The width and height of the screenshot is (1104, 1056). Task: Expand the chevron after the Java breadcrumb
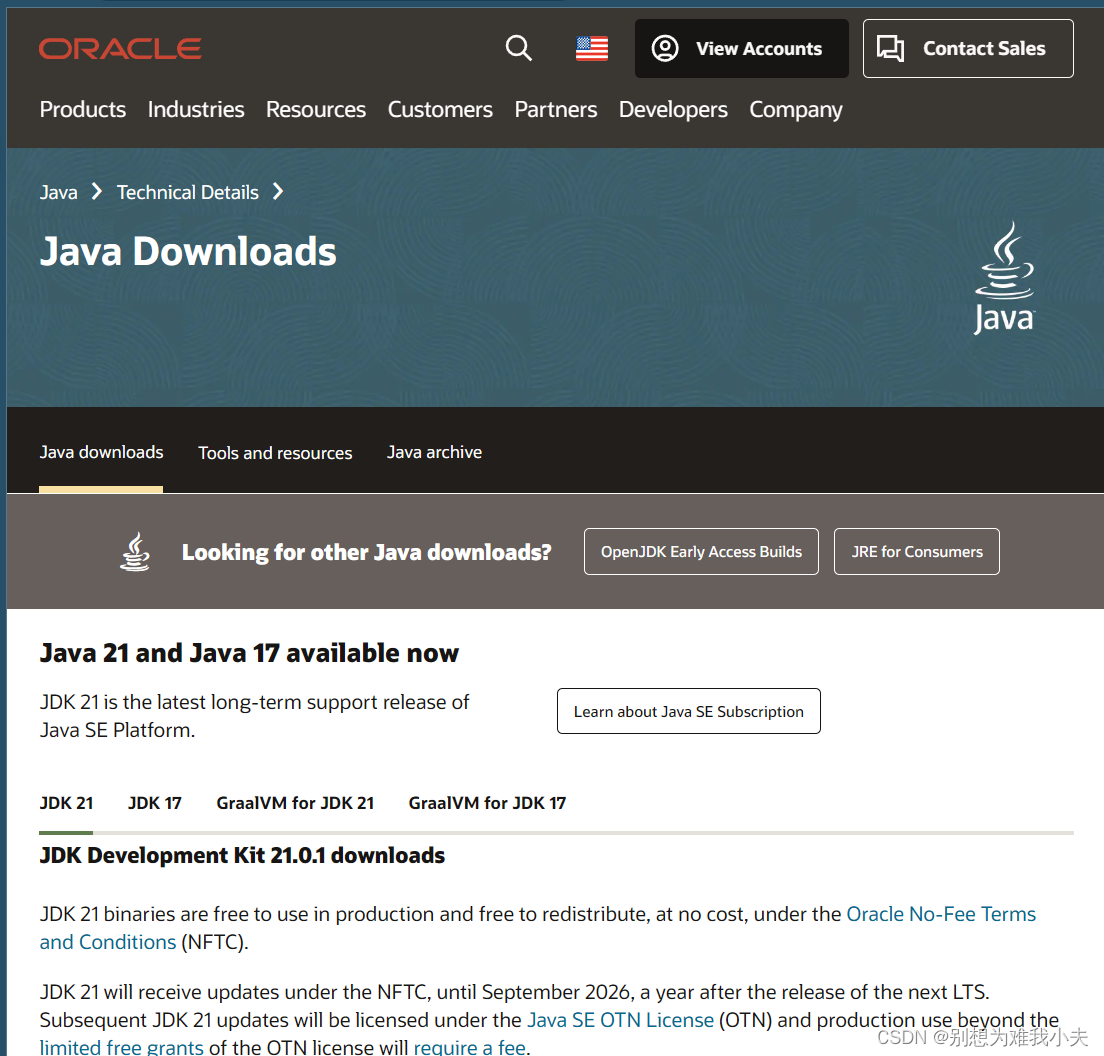point(95,191)
